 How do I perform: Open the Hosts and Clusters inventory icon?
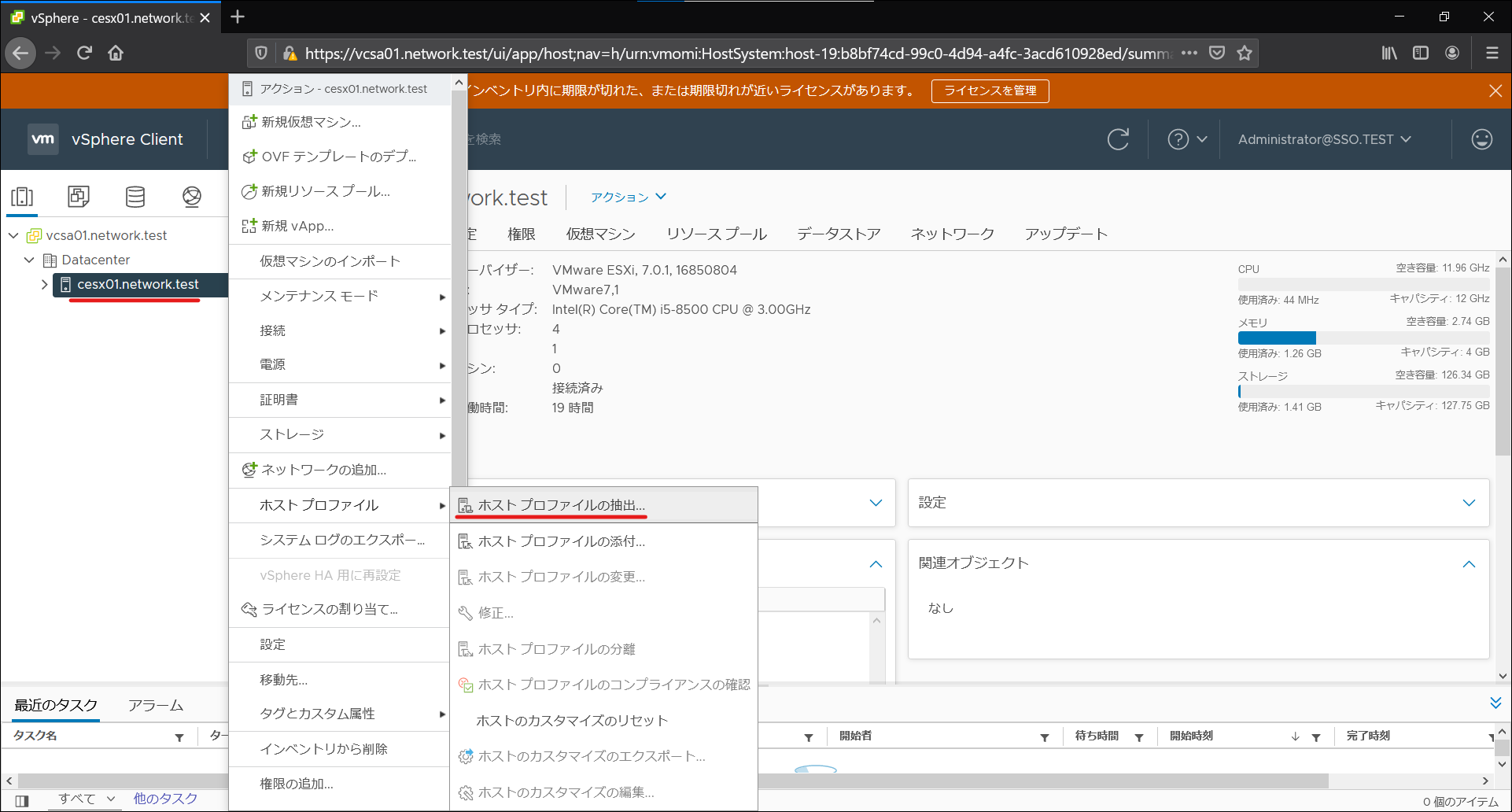click(x=22, y=196)
